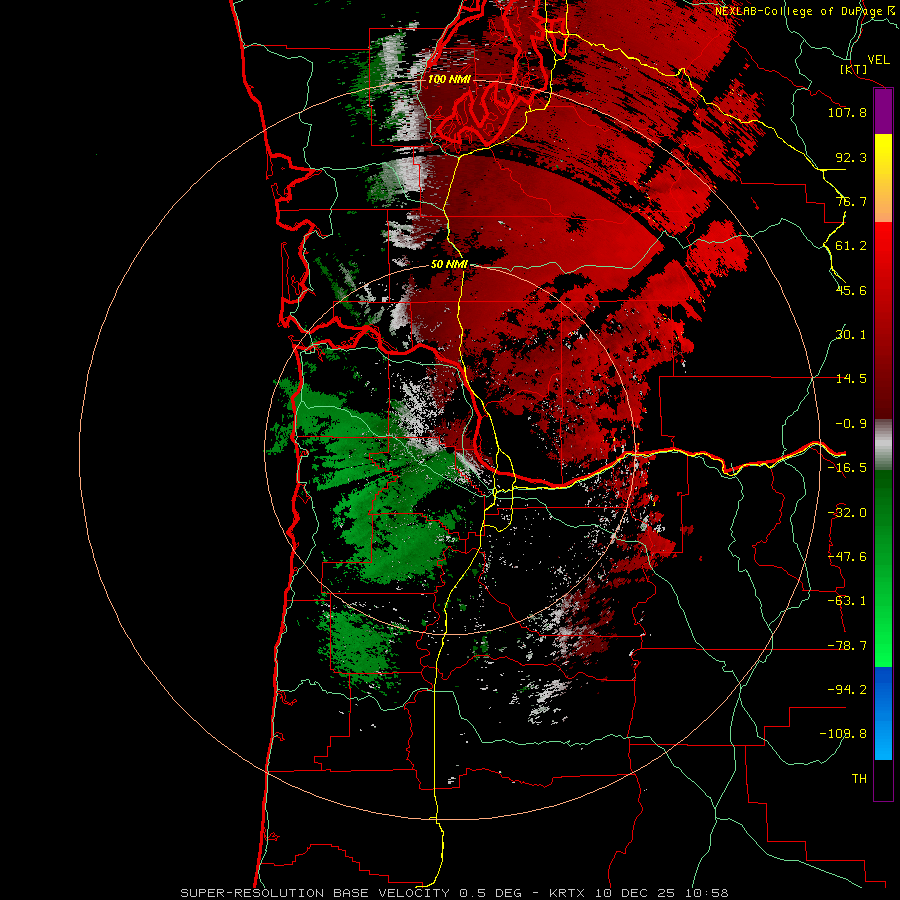Click the VEL legend title
Screen dimensions: 900x900
tap(879, 60)
